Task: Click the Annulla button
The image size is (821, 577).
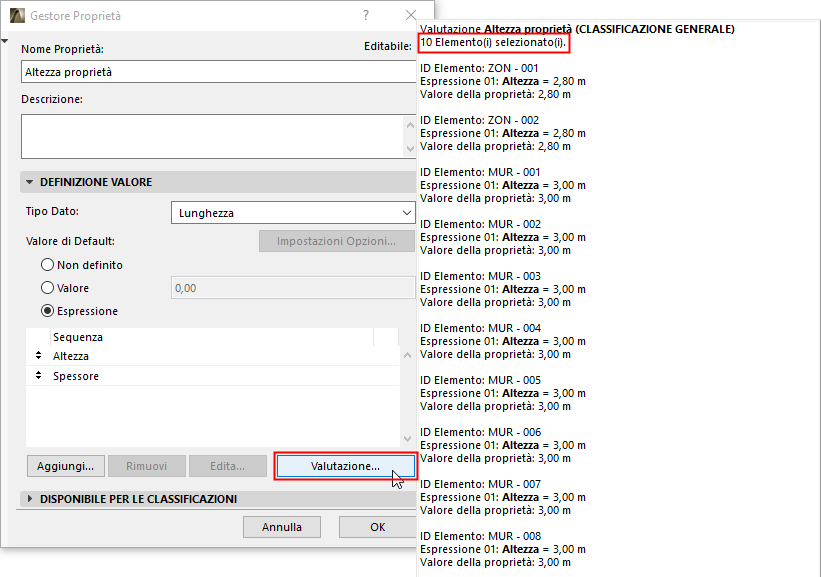Action: pos(282,527)
